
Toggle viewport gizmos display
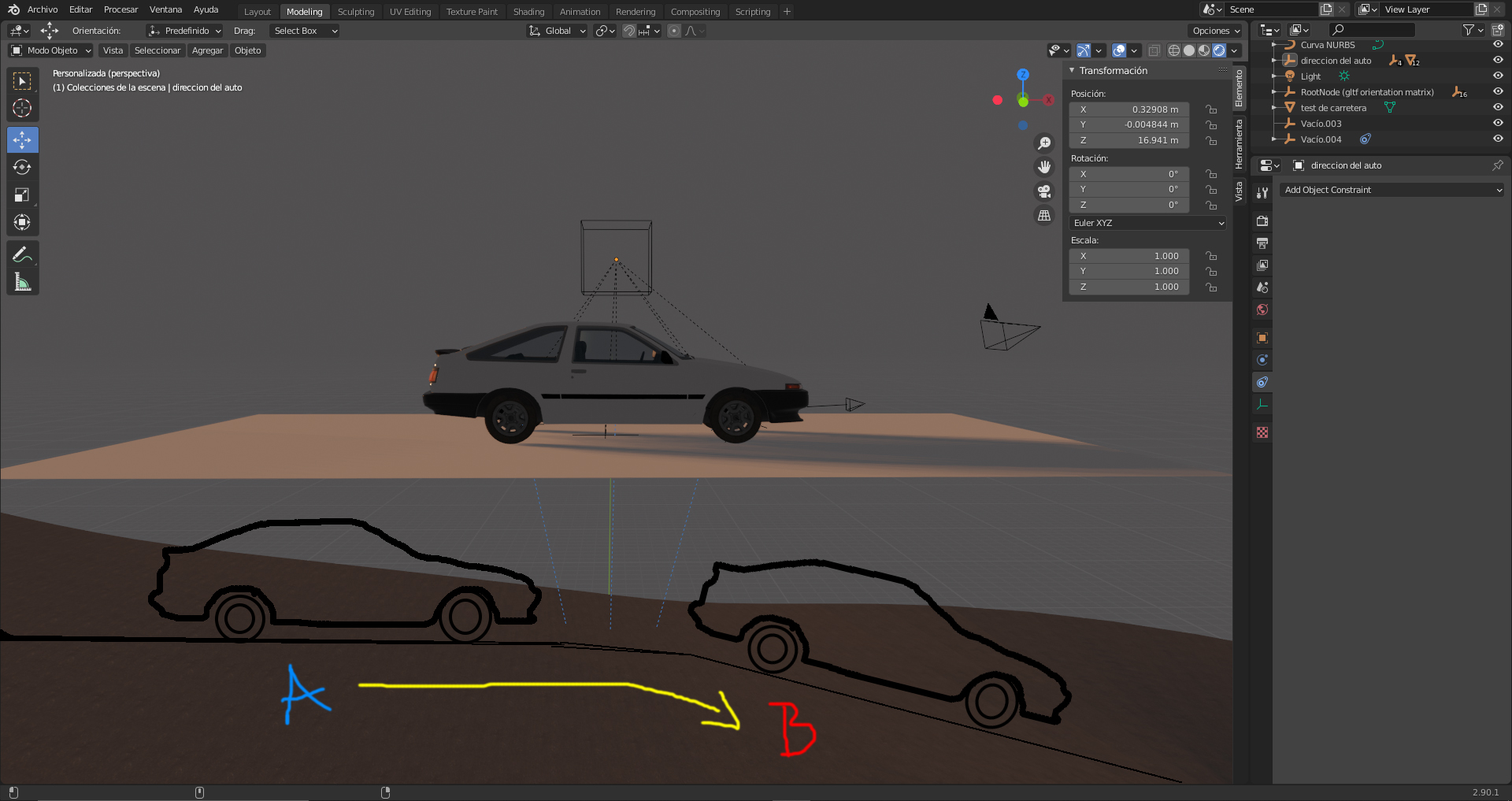[x=1084, y=50]
